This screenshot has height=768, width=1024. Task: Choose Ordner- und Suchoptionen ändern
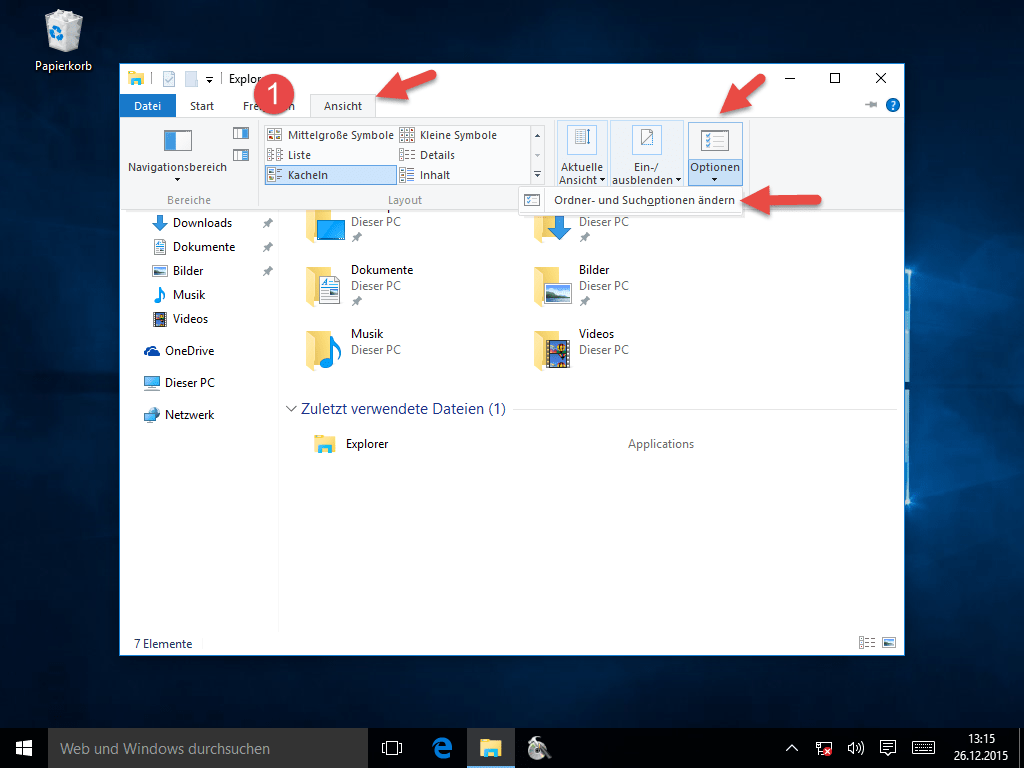644,200
